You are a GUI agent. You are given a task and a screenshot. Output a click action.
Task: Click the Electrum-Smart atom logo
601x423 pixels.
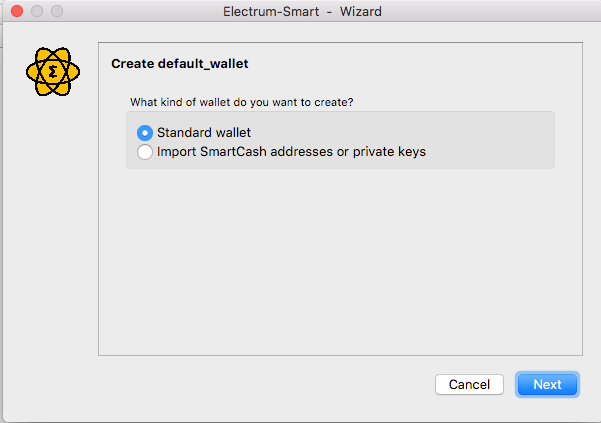(52, 72)
